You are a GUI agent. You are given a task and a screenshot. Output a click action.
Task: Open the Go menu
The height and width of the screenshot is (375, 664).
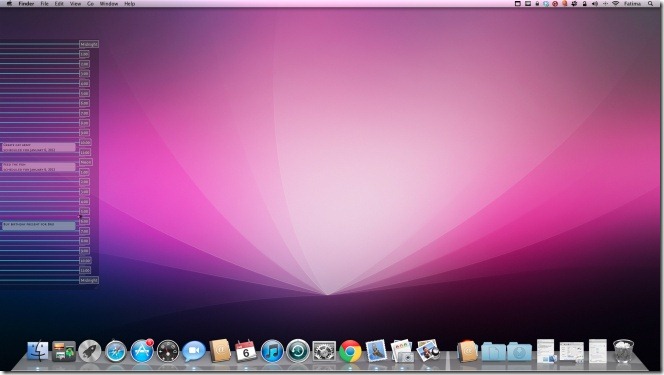(x=90, y=3)
